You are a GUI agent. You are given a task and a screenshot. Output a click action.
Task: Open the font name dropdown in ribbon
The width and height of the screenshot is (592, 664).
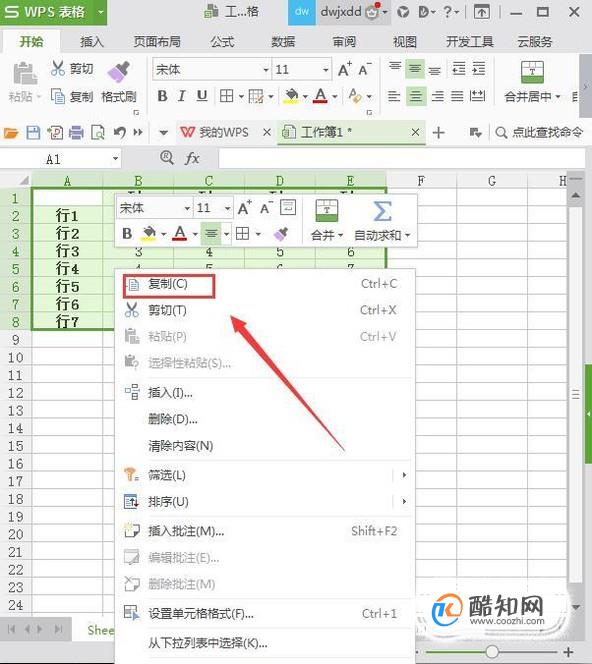click(266, 69)
